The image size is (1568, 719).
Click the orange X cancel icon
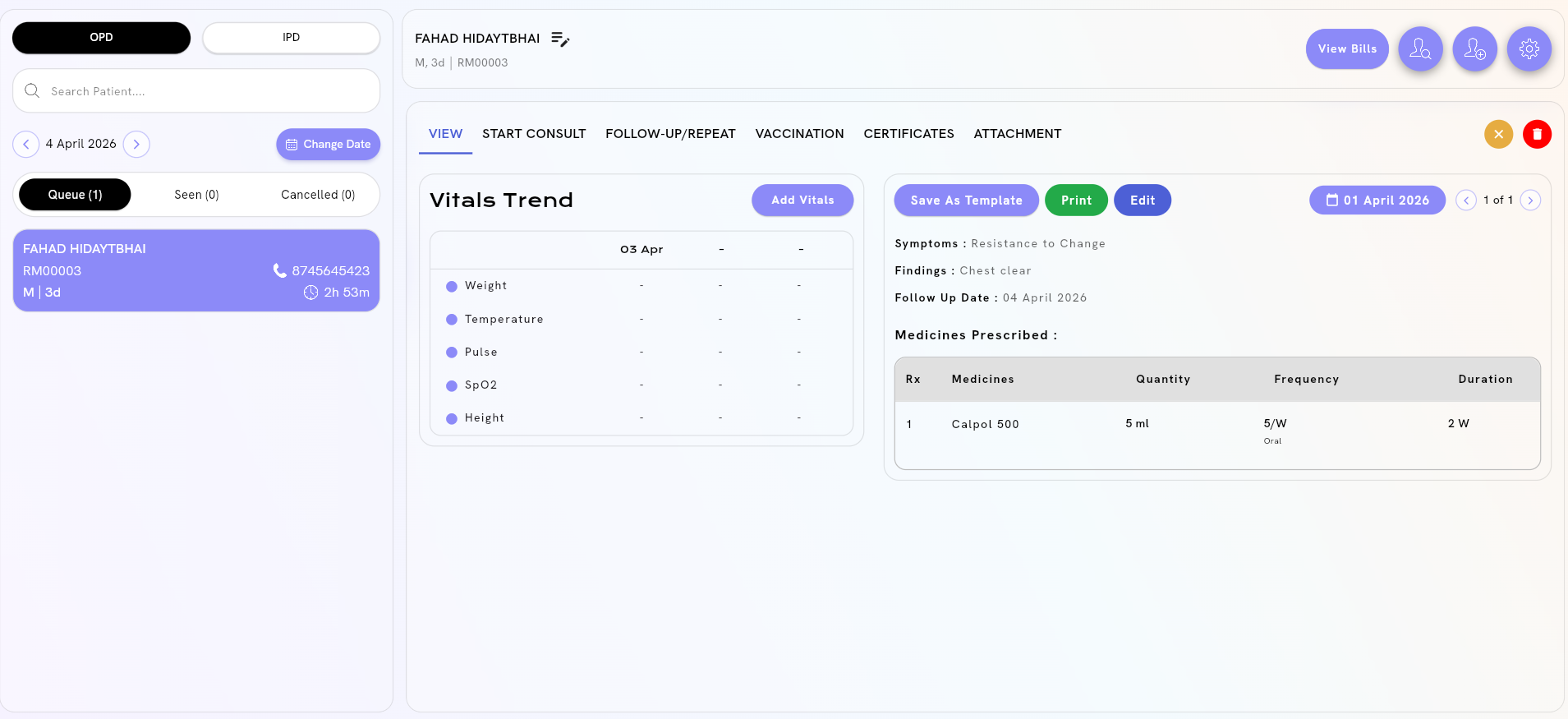pos(1498,134)
